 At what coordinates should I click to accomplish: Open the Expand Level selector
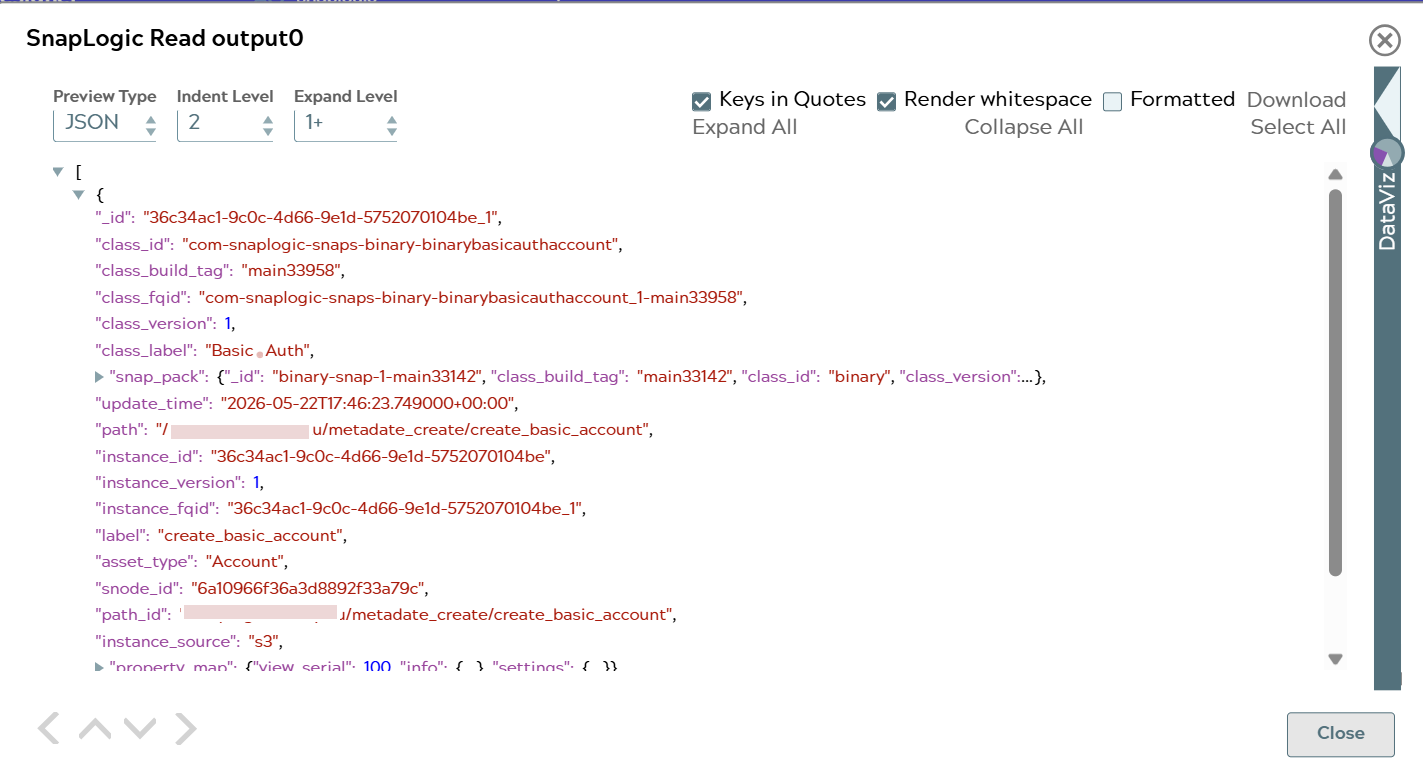tap(345, 124)
